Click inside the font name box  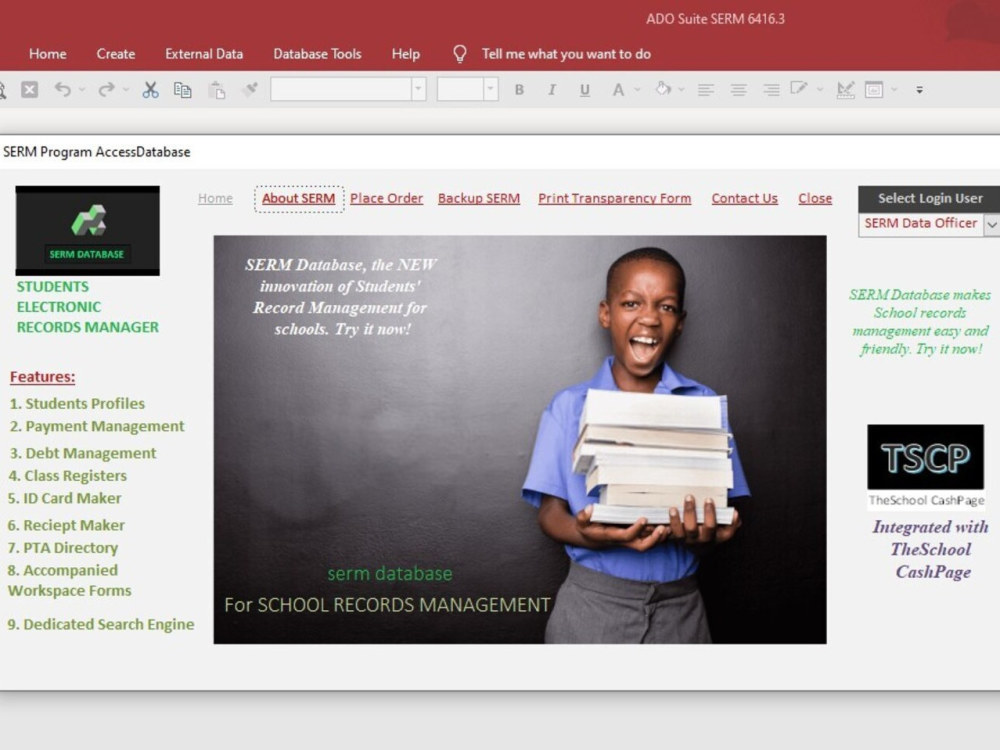341,89
